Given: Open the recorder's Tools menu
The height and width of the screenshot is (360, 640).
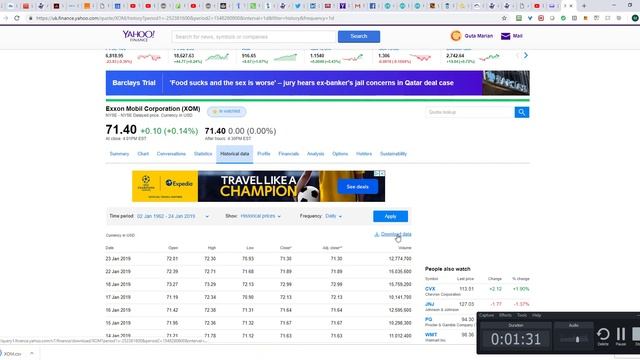Looking at the screenshot, I should click(x=522, y=315).
